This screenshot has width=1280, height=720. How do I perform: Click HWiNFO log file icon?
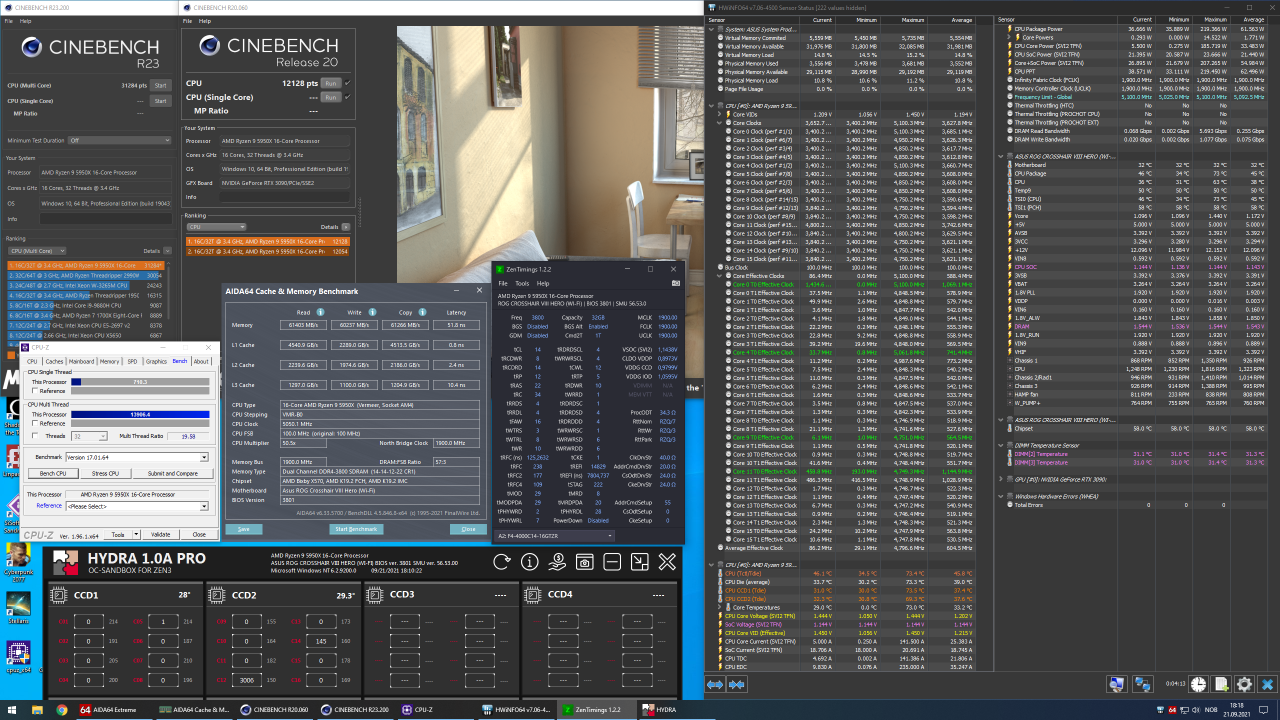pos(1221,684)
